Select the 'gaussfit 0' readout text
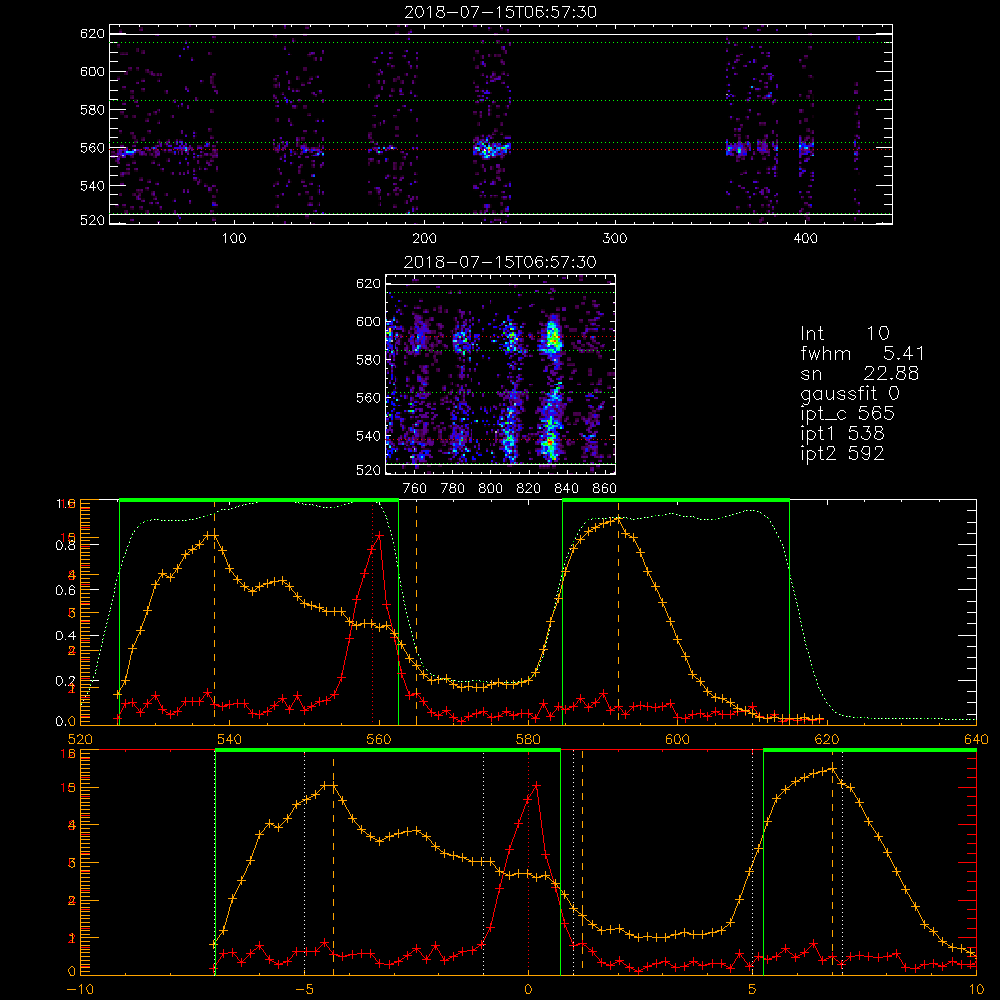 [850, 394]
